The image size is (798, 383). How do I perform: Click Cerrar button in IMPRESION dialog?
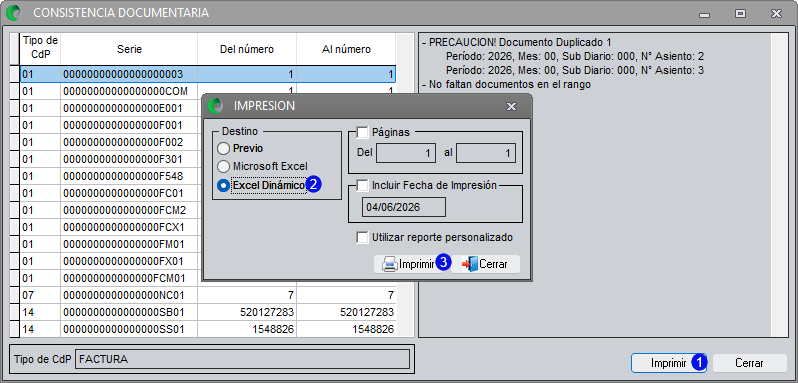[x=486, y=264]
